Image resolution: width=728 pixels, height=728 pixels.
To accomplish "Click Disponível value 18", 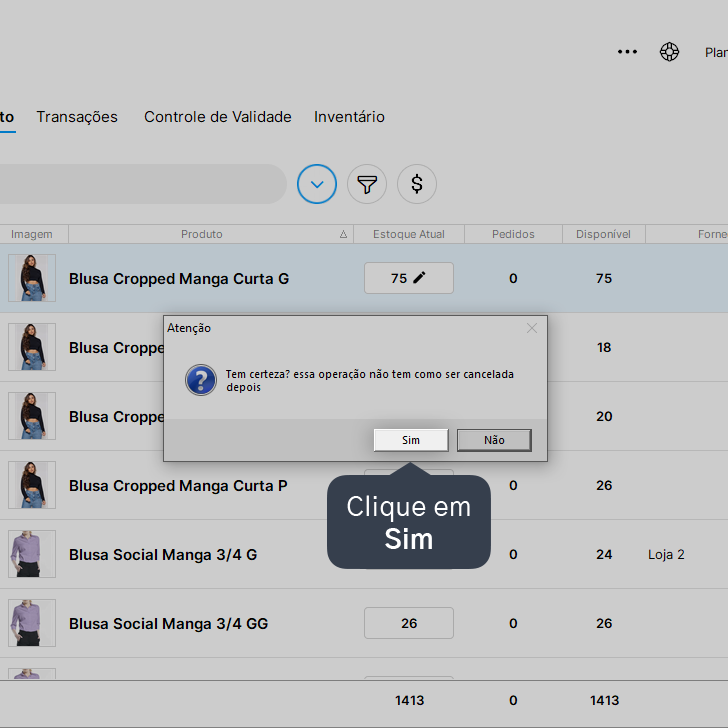I will point(604,347).
